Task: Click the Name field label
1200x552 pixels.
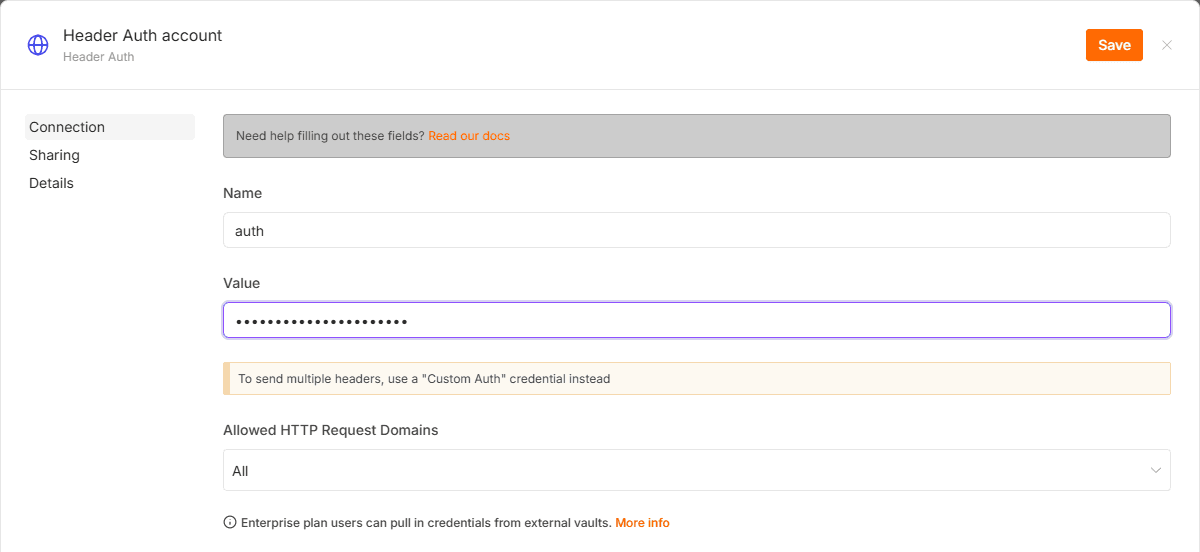Action: (242, 193)
